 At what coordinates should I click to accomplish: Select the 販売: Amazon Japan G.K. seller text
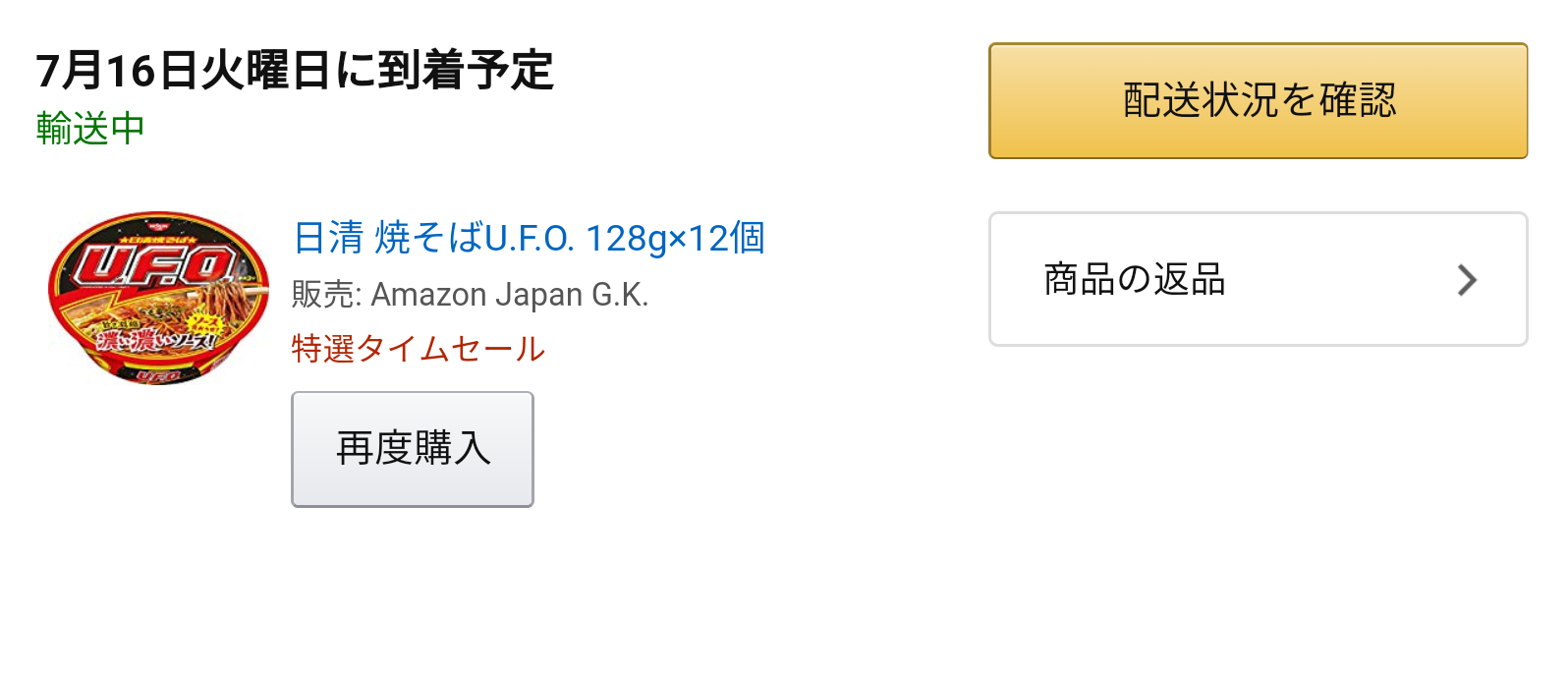(471, 295)
